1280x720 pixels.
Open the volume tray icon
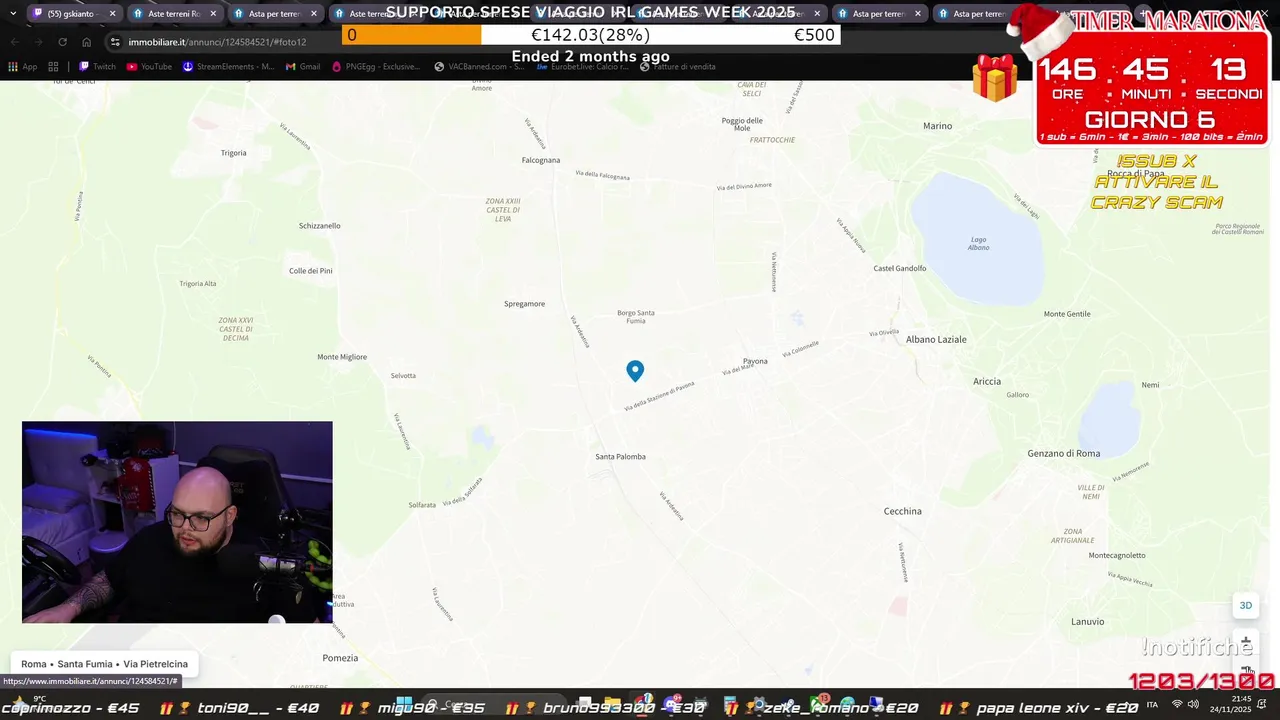pos(1193,705)
